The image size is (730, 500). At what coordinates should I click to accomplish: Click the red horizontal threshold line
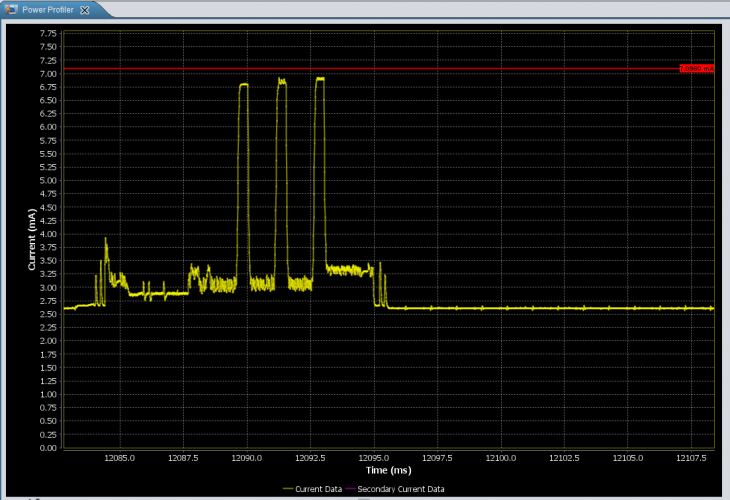point(400,69)
